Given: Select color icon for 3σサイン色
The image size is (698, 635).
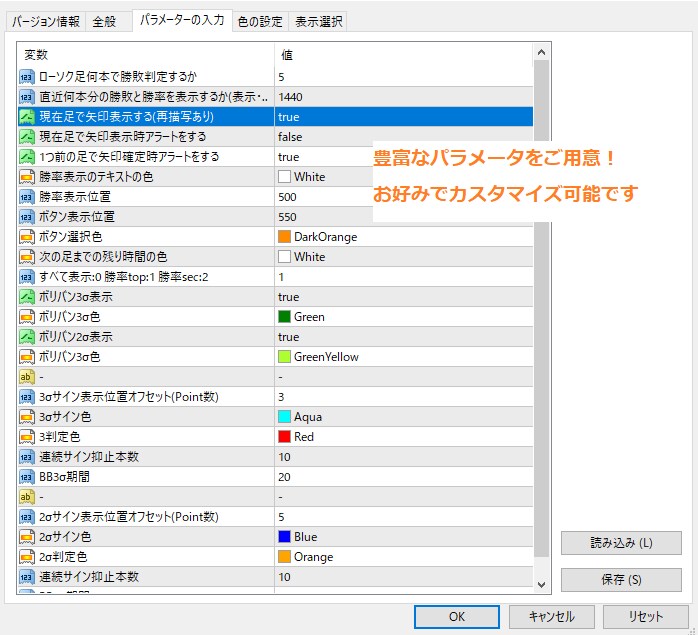Looking at the screenshot, I should (x=27, y=417).
